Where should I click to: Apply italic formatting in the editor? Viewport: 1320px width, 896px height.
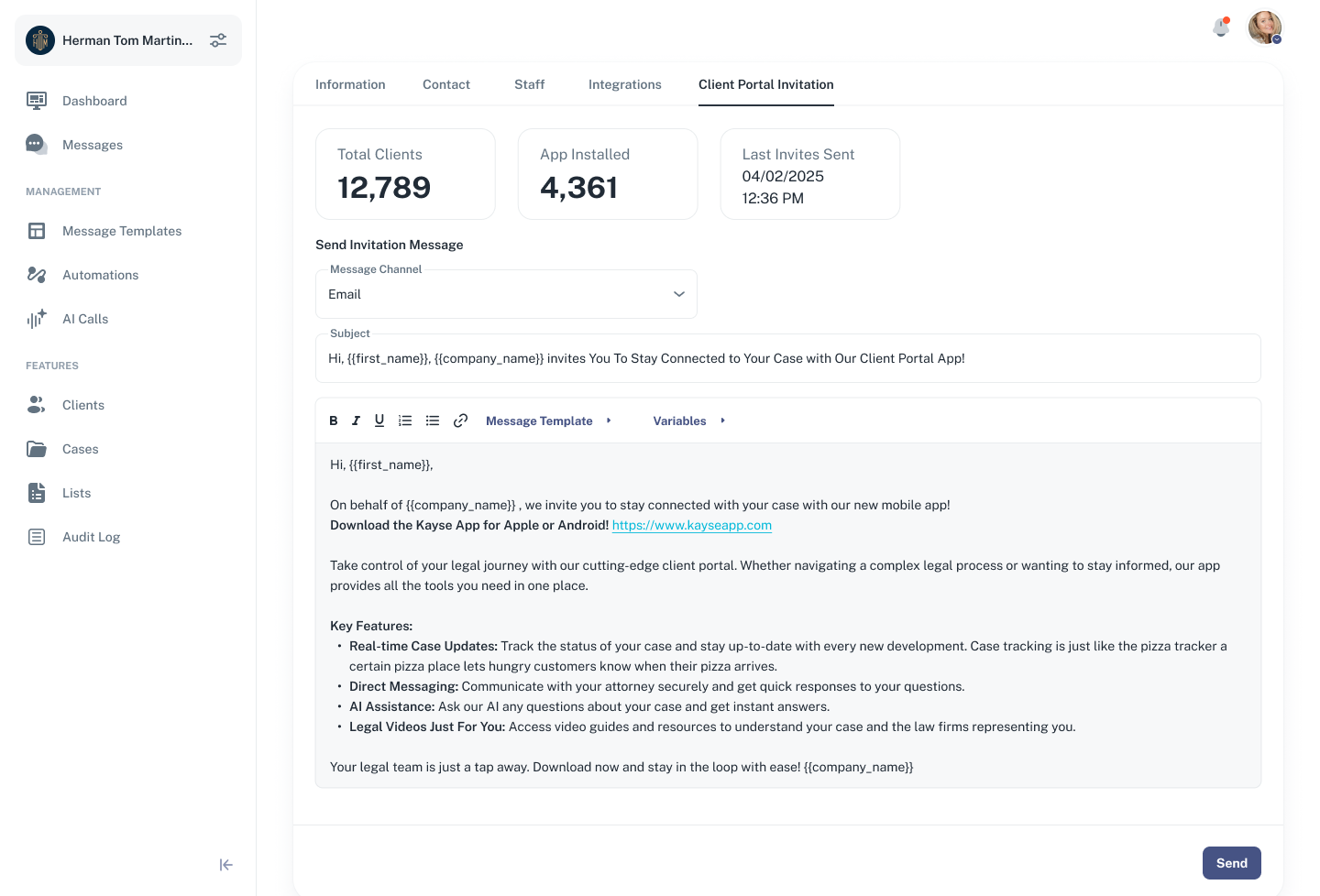(356, 421)
